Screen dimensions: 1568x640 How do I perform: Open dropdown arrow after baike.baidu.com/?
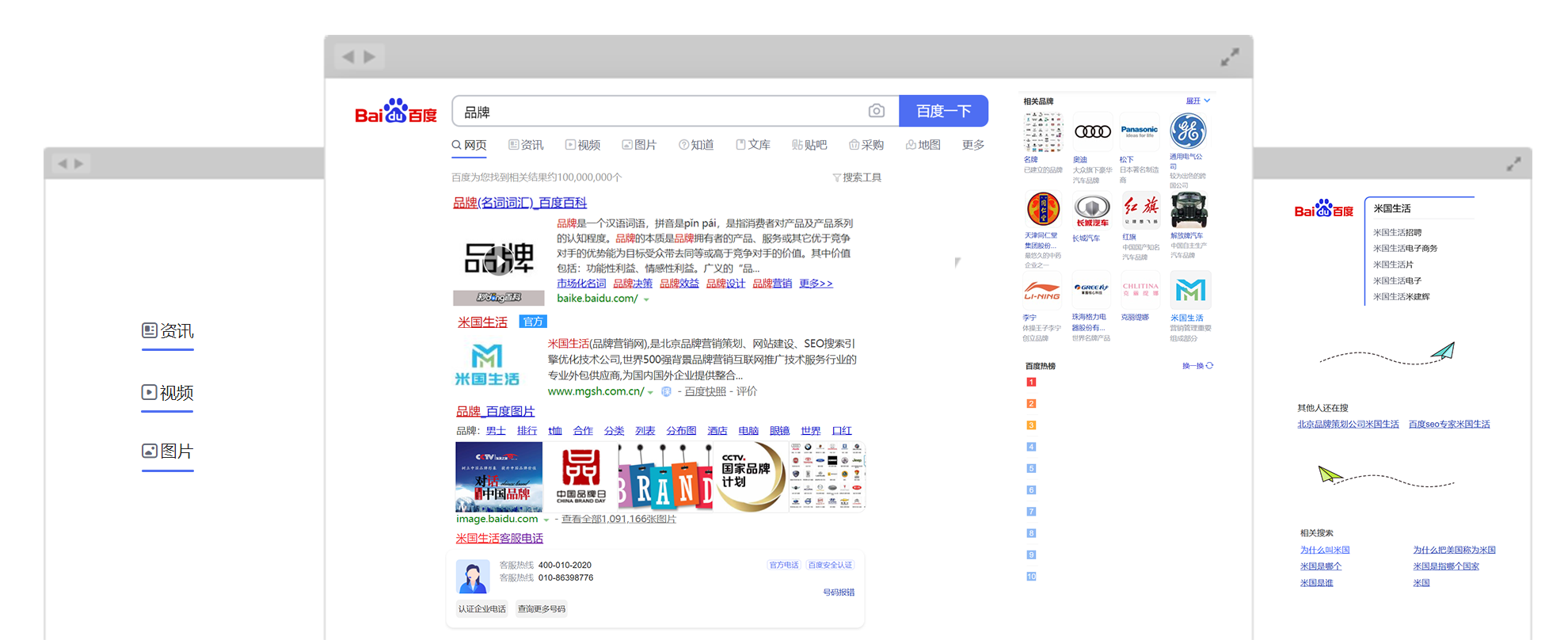tap(646, 299)
